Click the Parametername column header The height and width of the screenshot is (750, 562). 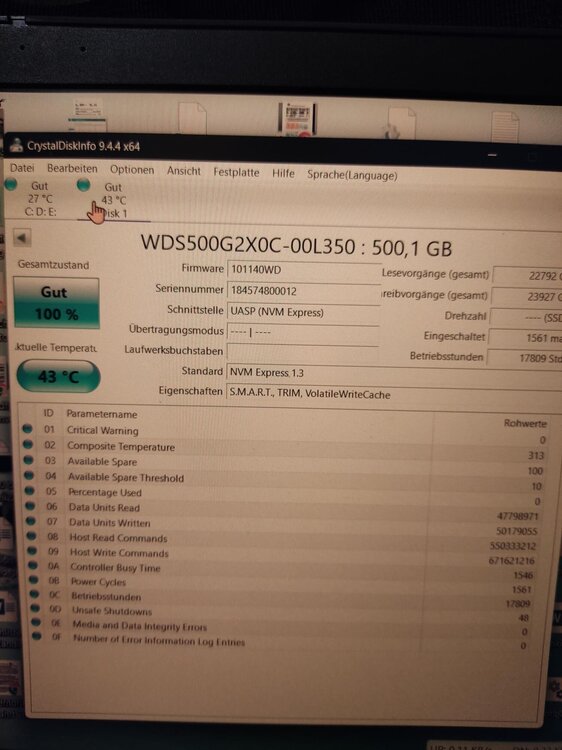[101, 414]
